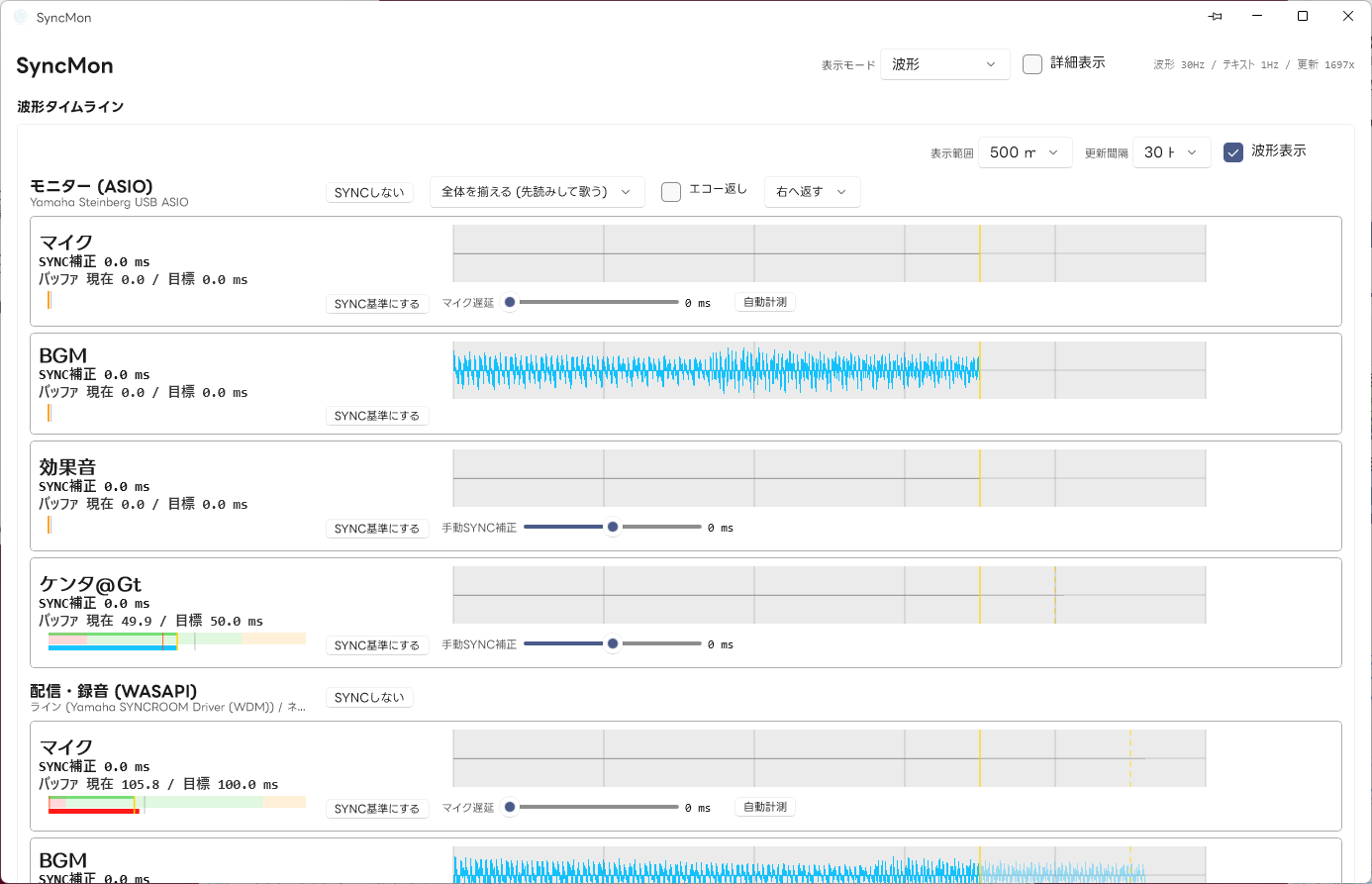Click SYNC基準にする in 効果音 row
Screen dimensions: 1372x884
pos(377,529)
